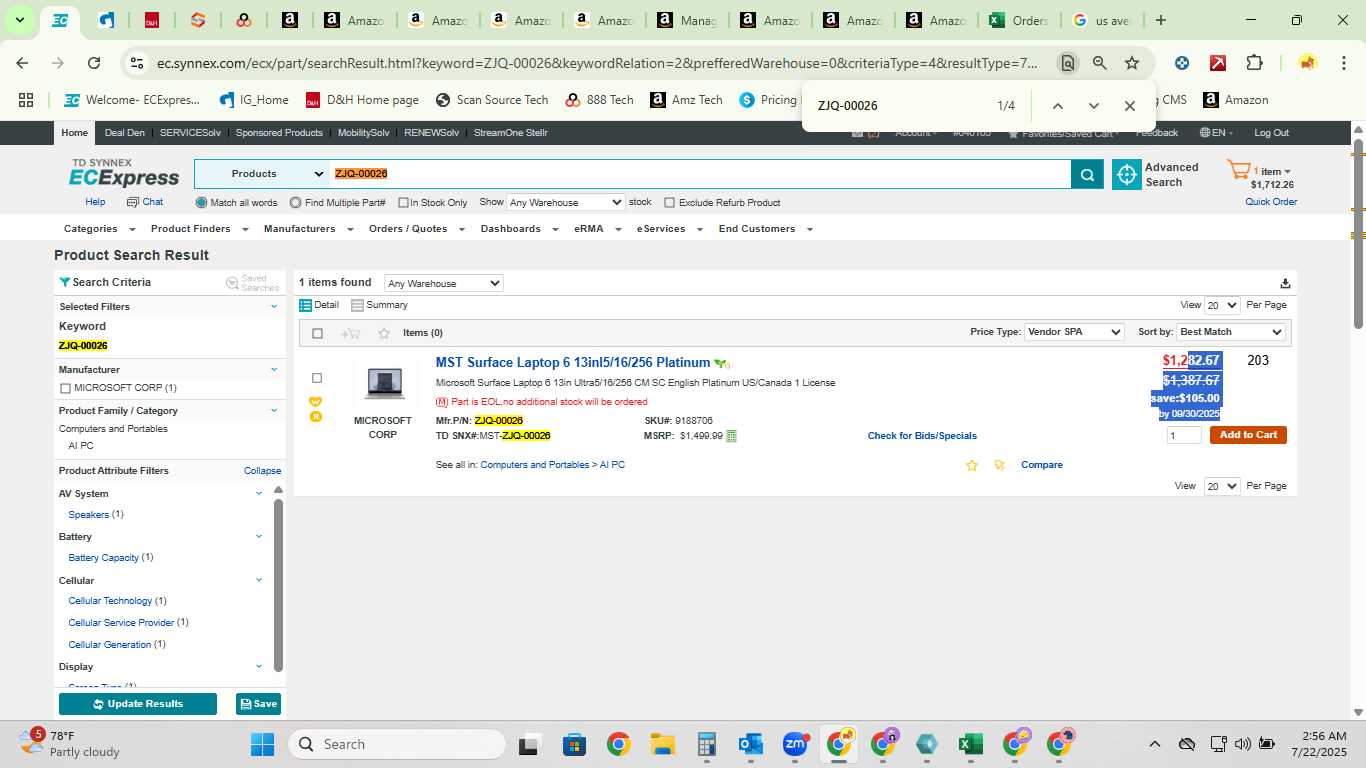
Task: Click the ZJQ-00026 search text field
Action: 700,174
